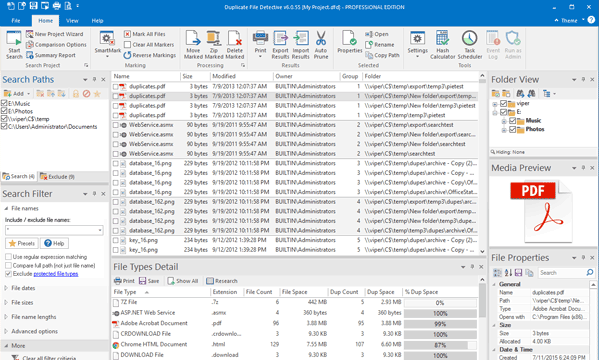Open the Task Scheduler

pyautogui.click(x=470, y=45)
